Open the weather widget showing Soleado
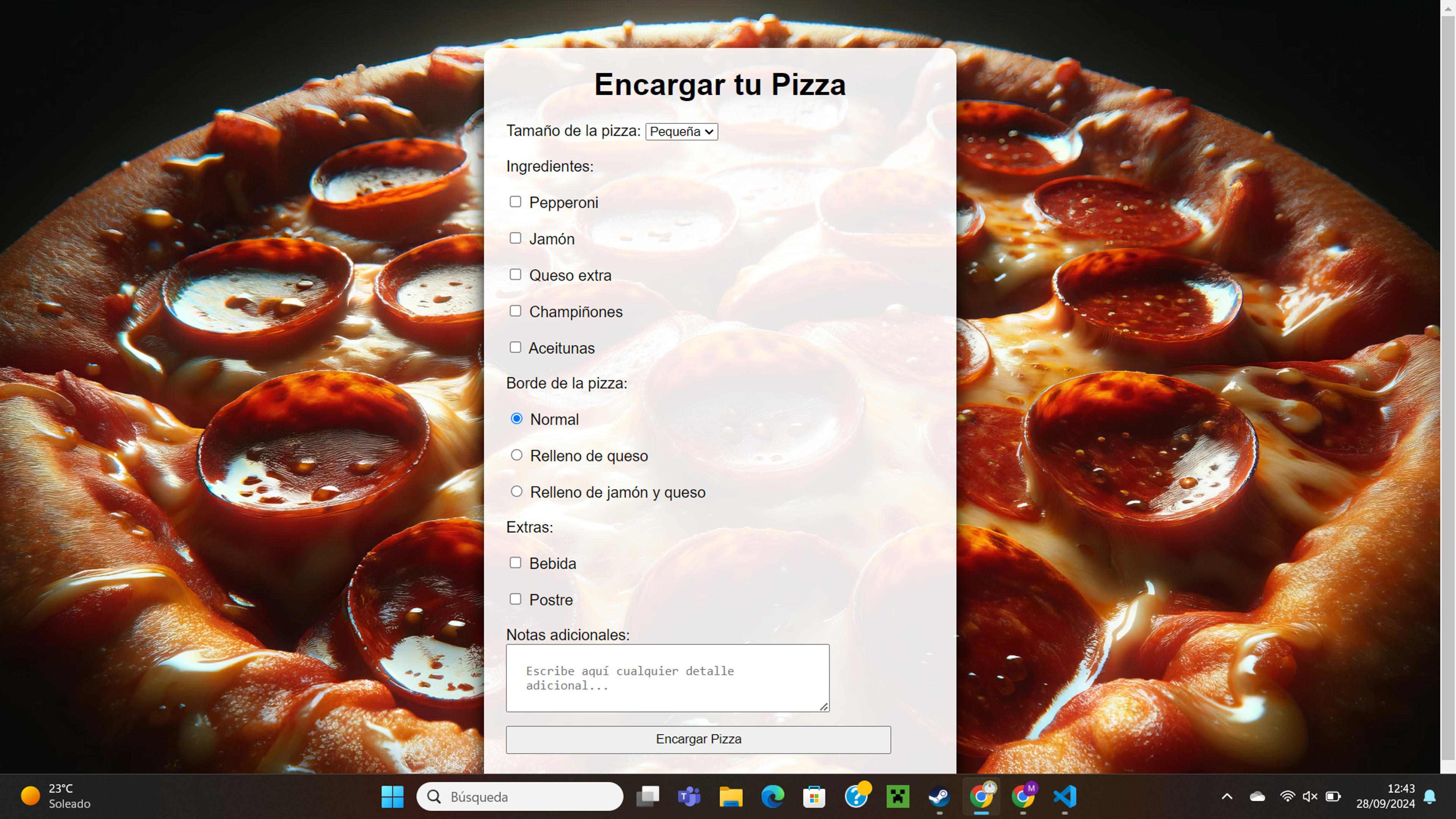Image resolution: width=1456 pixels, height=819 pixels. coord(56,796)
